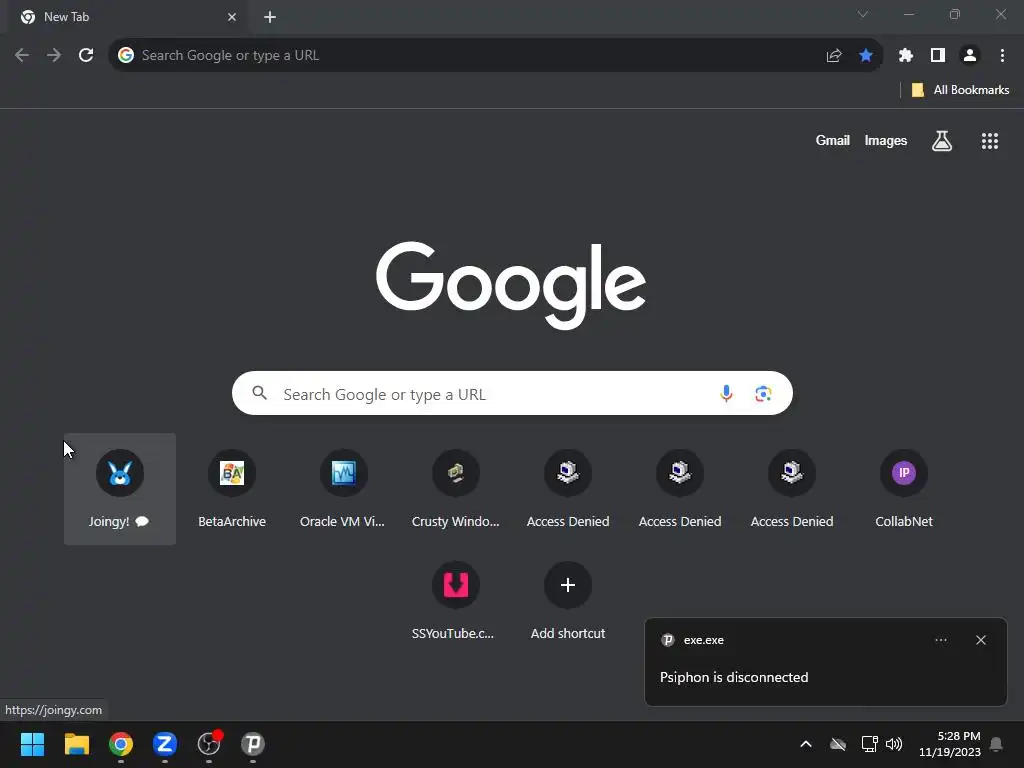The image size is (1024, 768).
Task: Open the Extensions puzzle icon
Action: (x=905, y=56)
